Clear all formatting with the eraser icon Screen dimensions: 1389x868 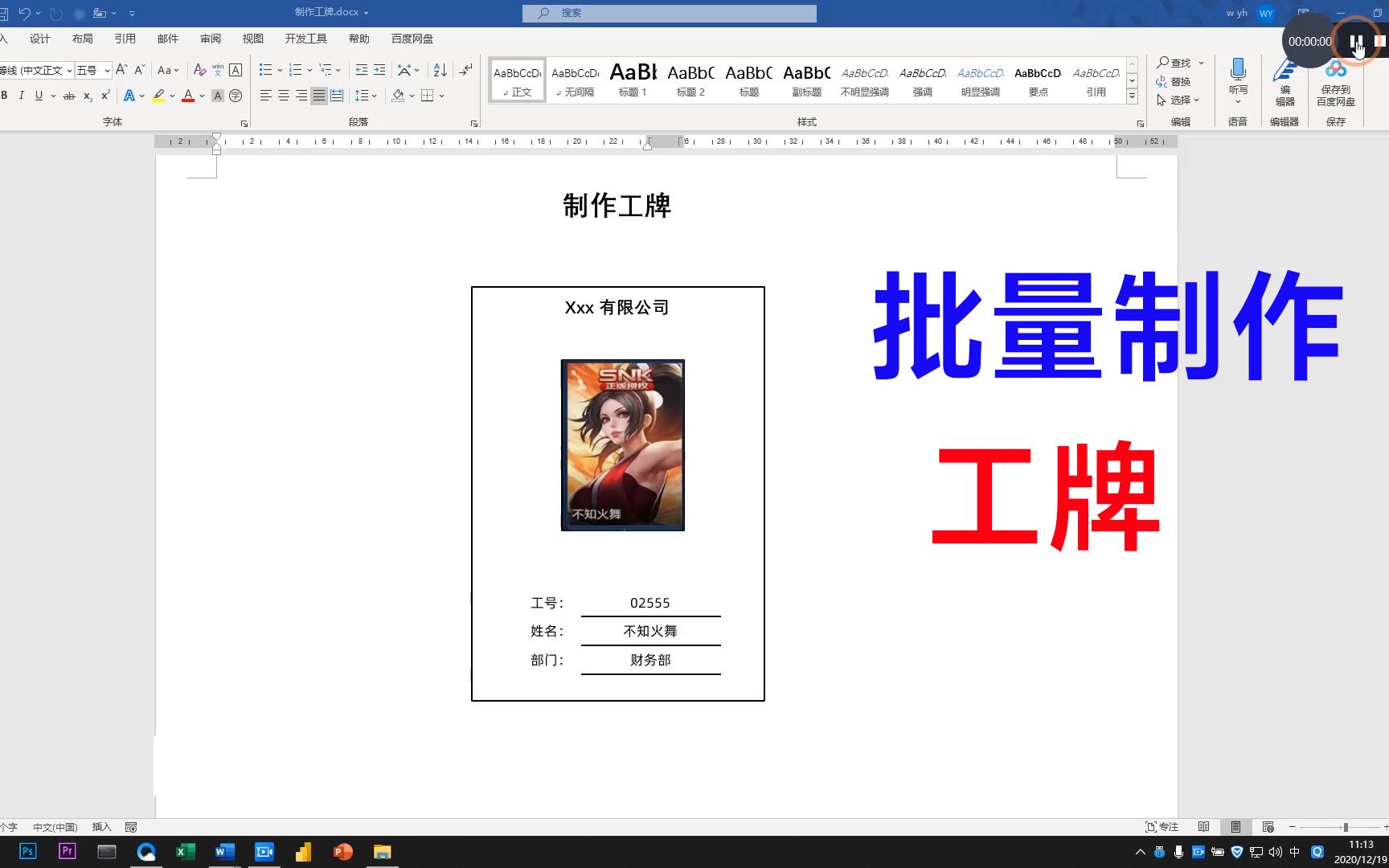[x=200, y=70]
